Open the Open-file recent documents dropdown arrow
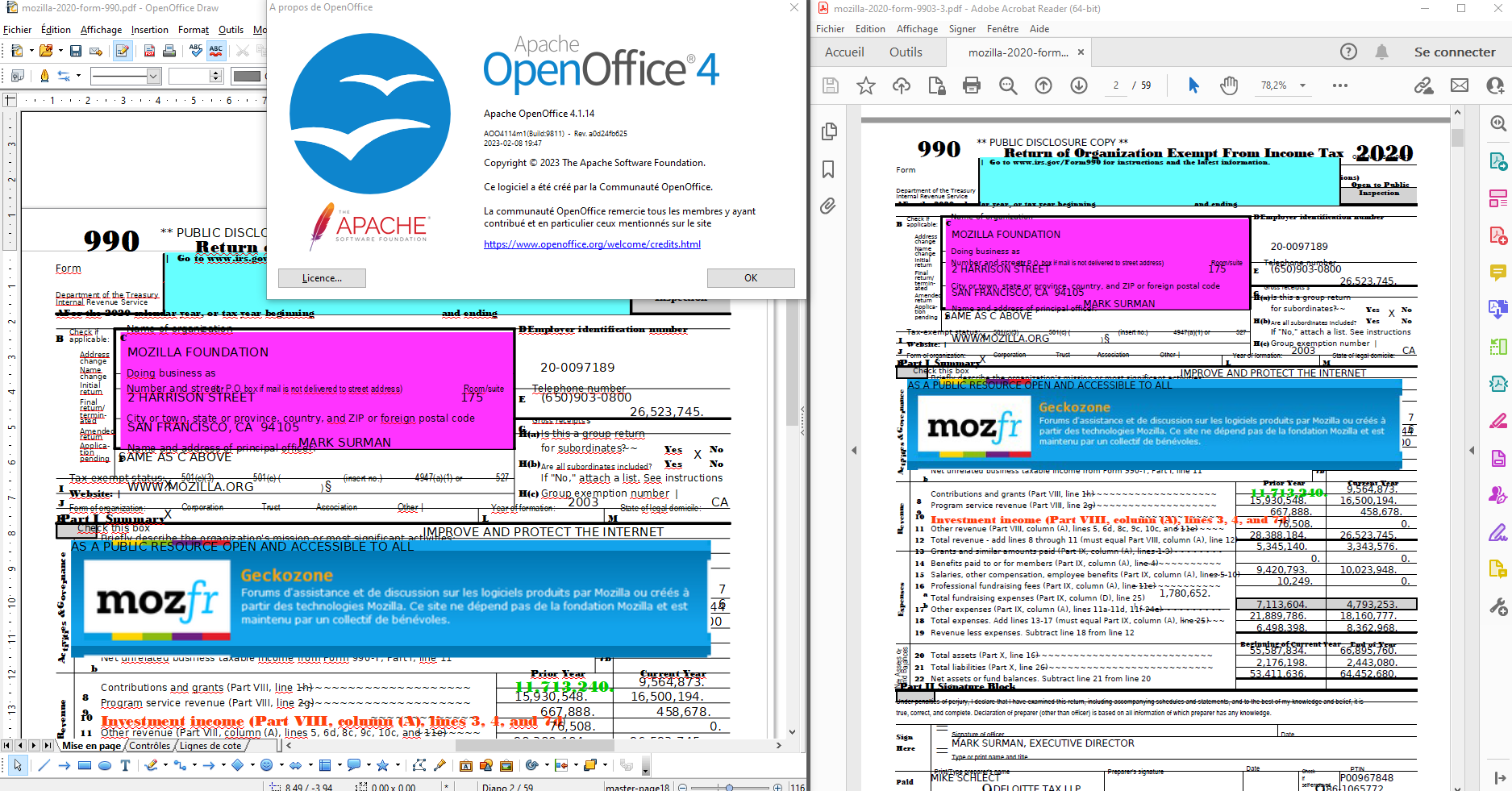Screen dimensions: 1512x791 pyautogui.click(x=60, y=51)
